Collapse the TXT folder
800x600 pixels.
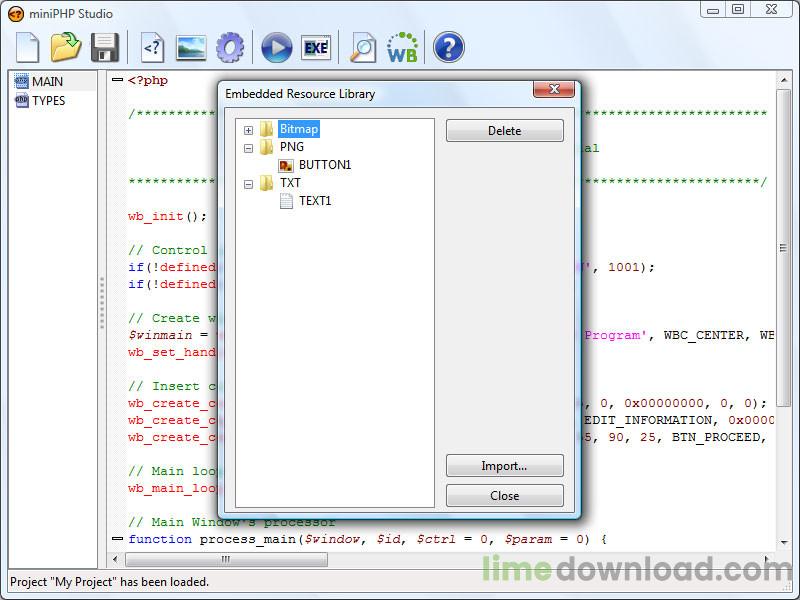click(x=248, y=183)
